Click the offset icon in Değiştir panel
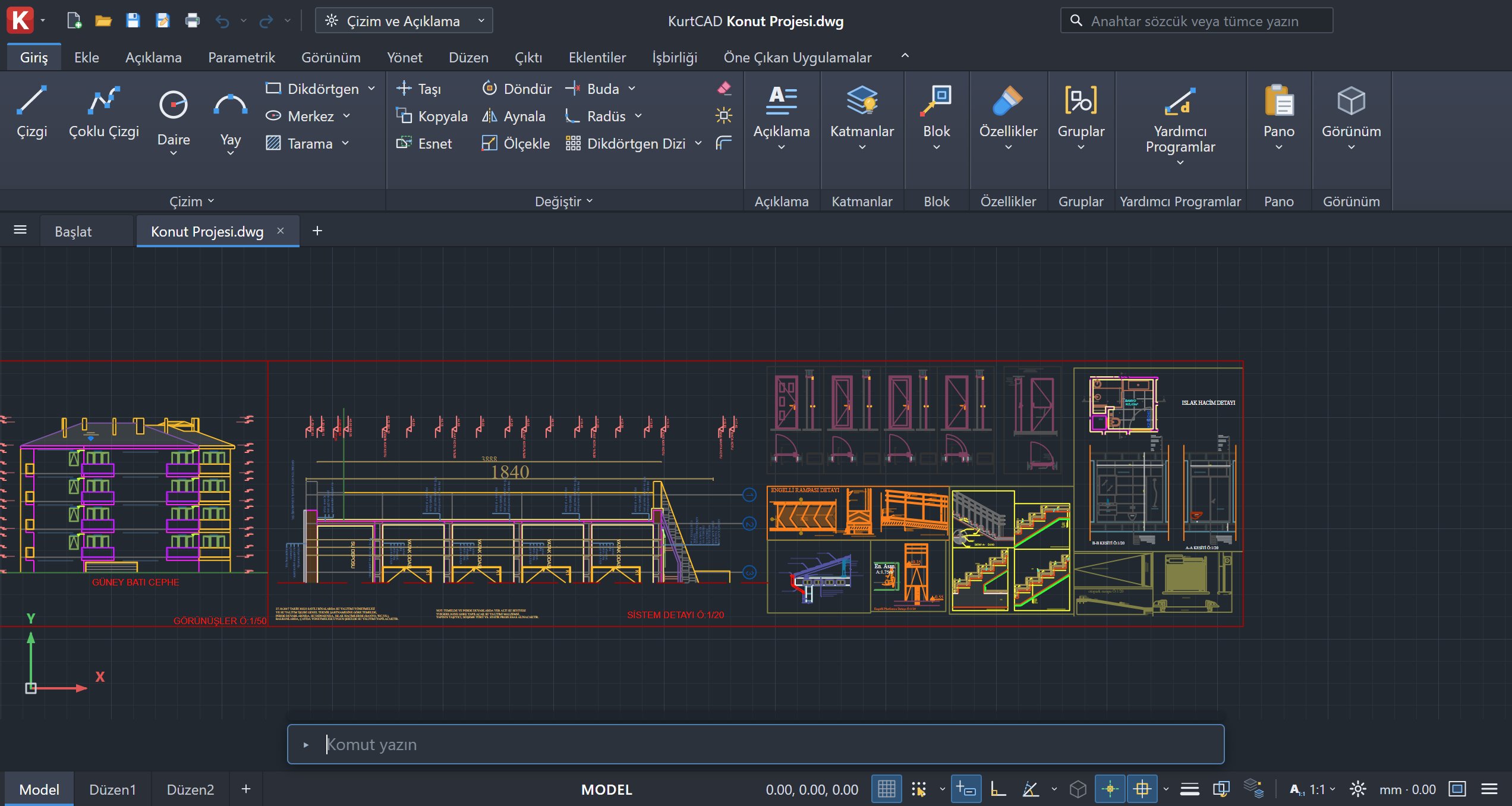The height and width of the screenshot is (806, 1512). click(x=724, y=143)
